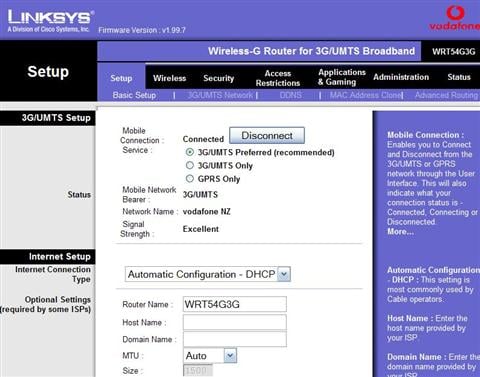Click the WRT54G3G model label

tap(453, 52)
